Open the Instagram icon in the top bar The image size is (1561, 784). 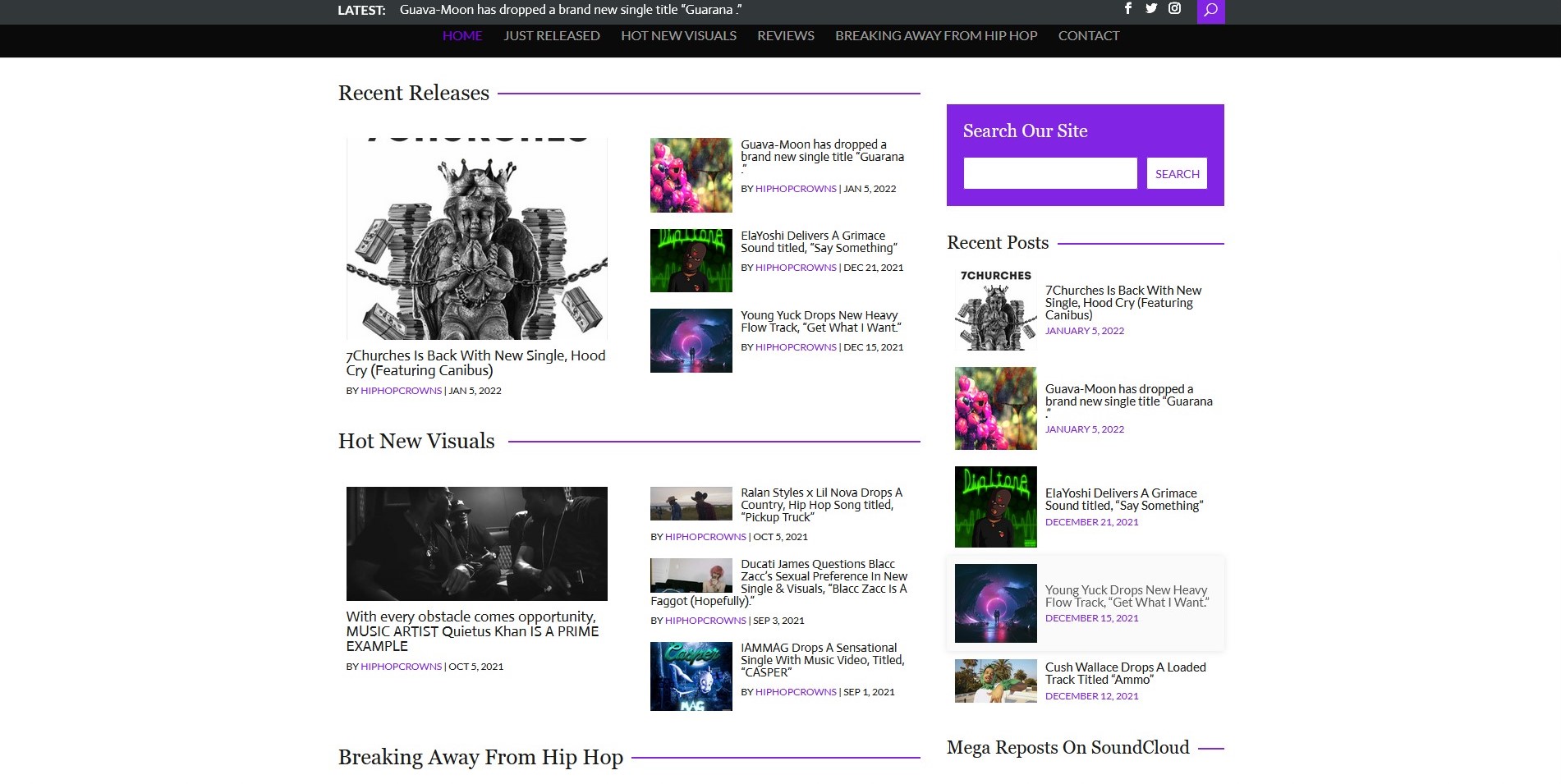(1174, 9)
